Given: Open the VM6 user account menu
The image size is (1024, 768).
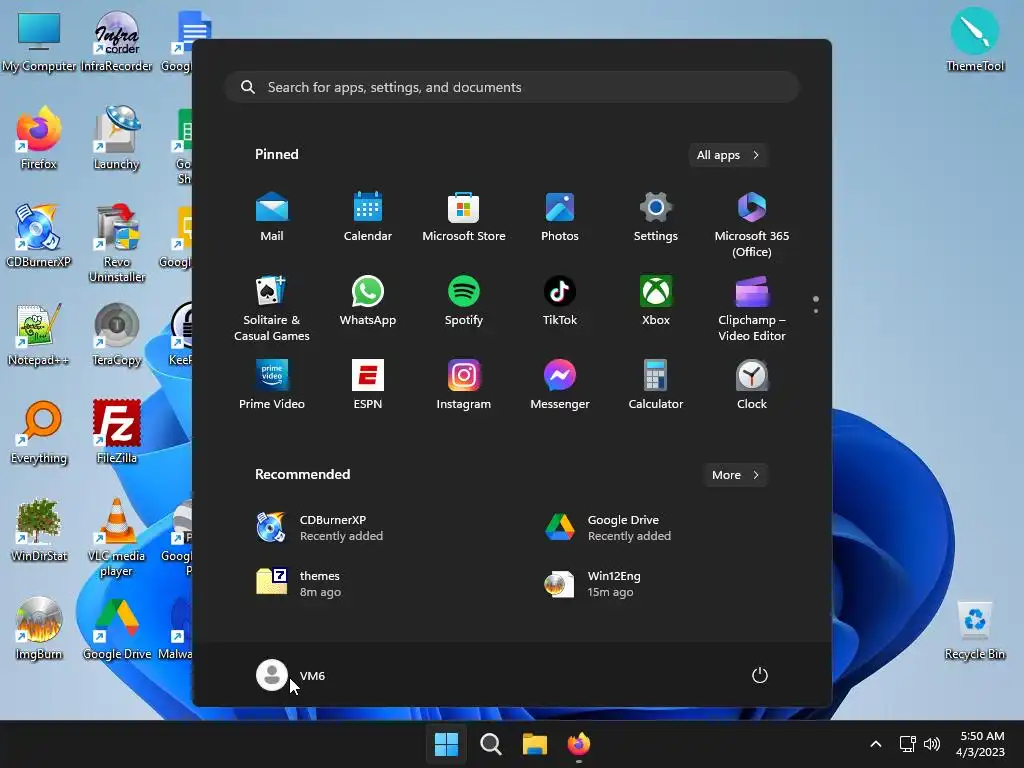Looking at the screenshot, I should point(291,675).
